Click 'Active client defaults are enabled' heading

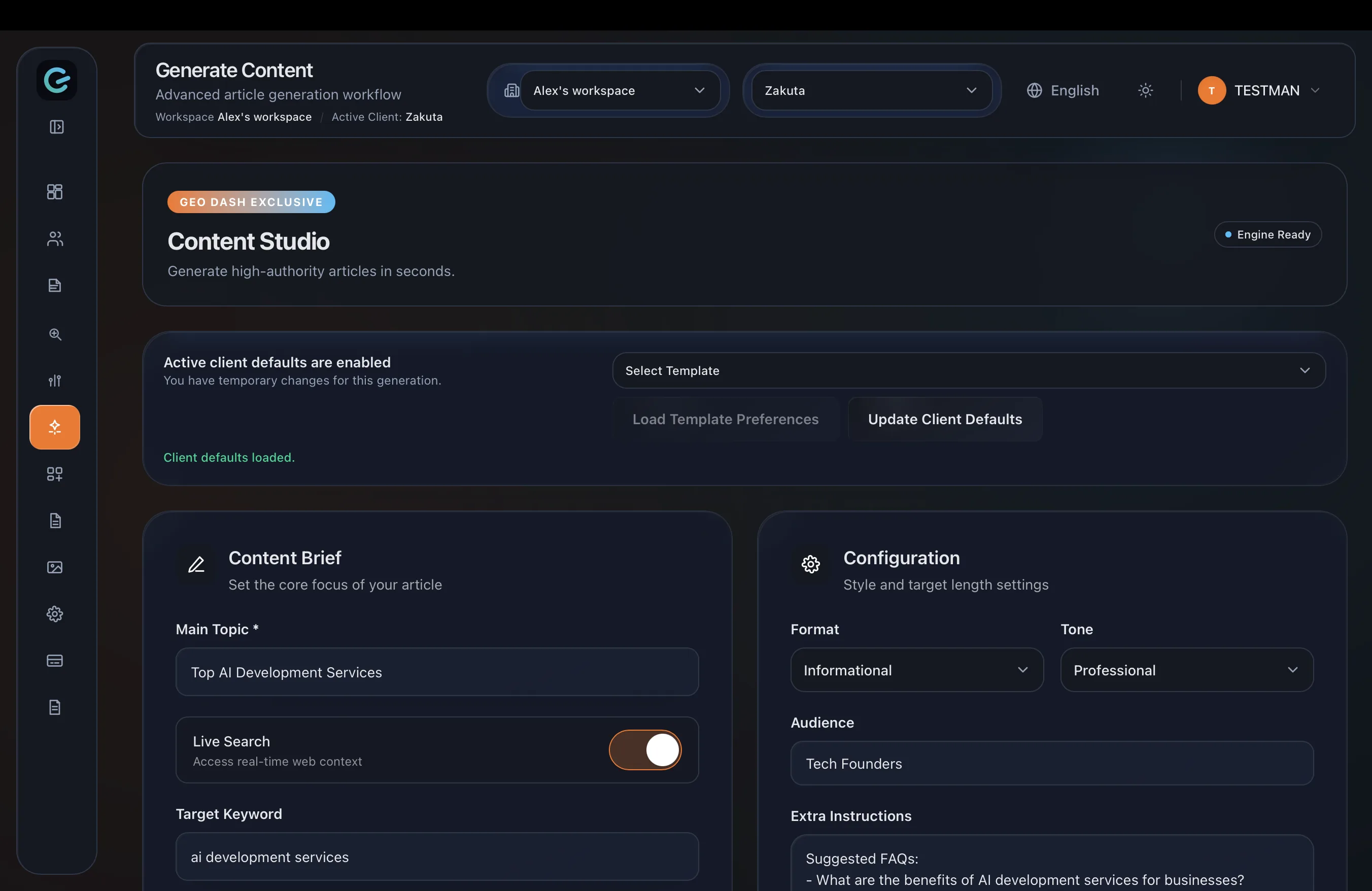tap(277, 362)
